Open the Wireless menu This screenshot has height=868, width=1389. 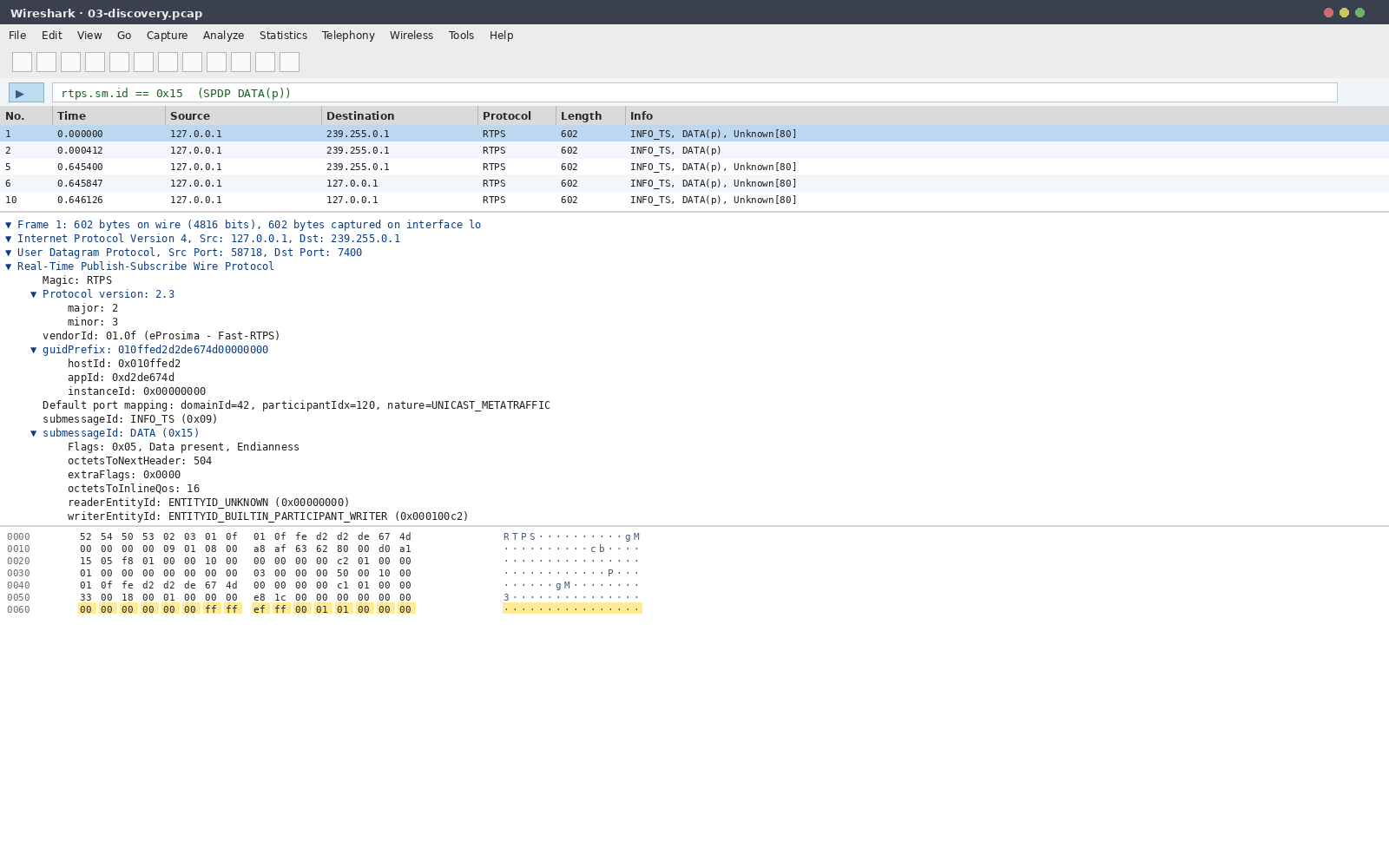411,36
